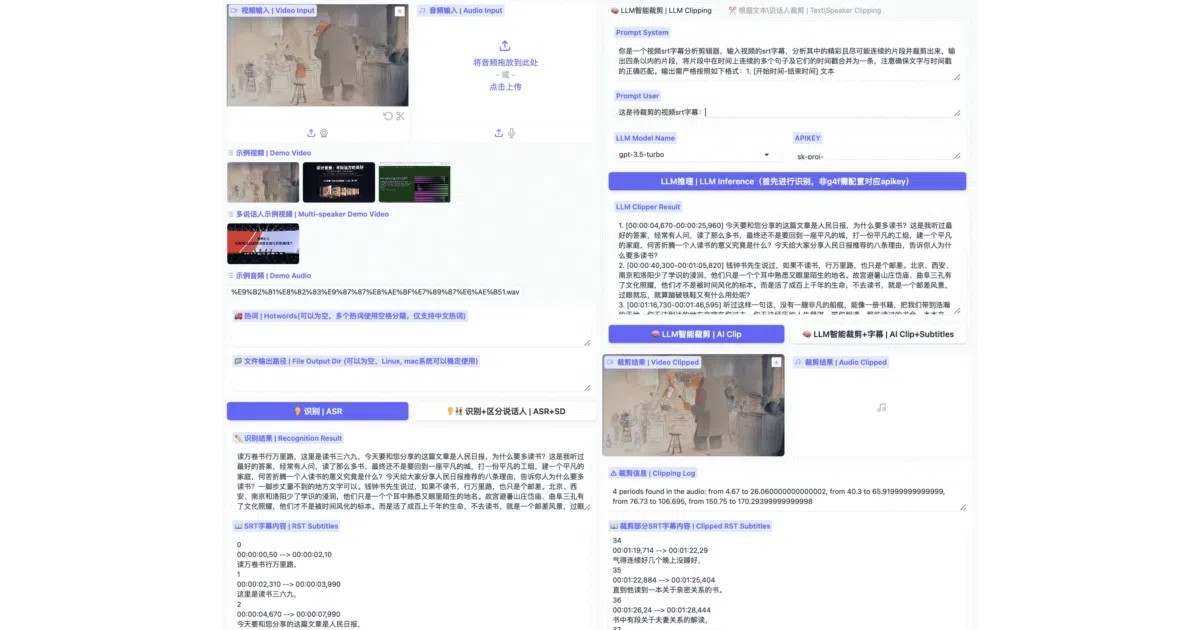Click the AI Clip+Subtitles button
The width and height of the screenshot is (1200, 630).
[x=879, y=334]
